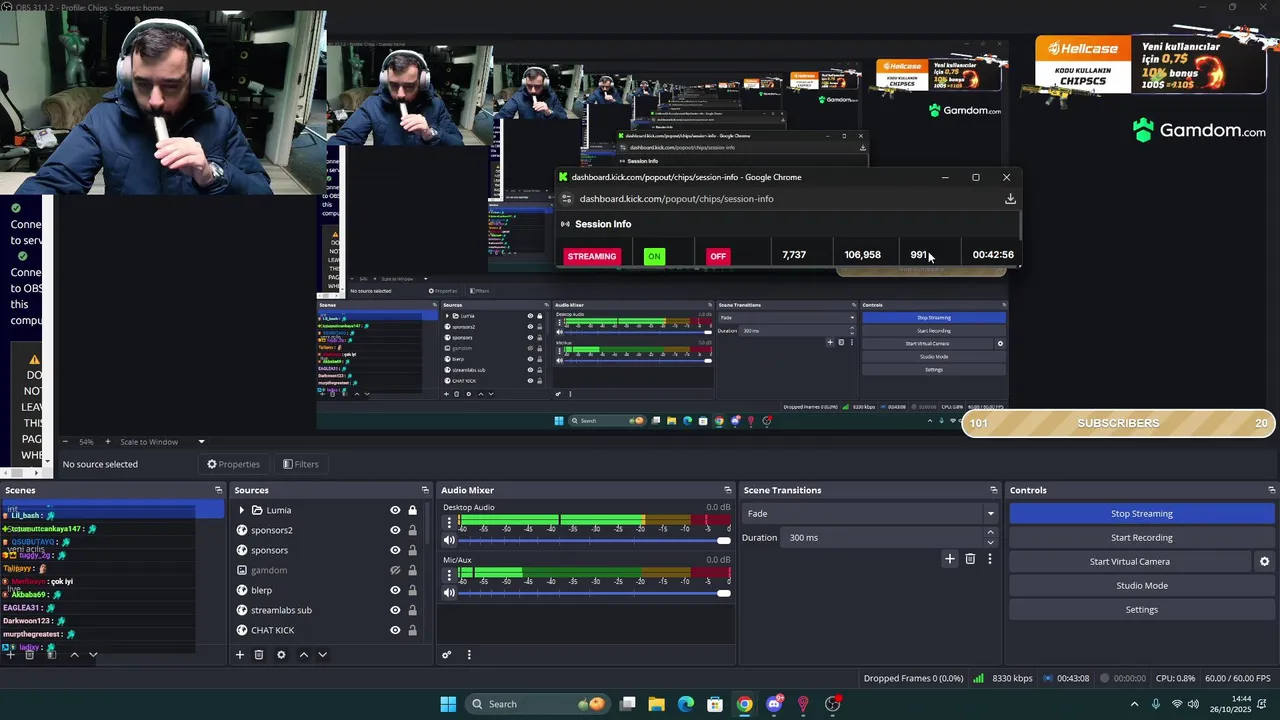This screenshot has height=720, width=1280.
Task: Open Windows Start menu
Action: point(448,704)
